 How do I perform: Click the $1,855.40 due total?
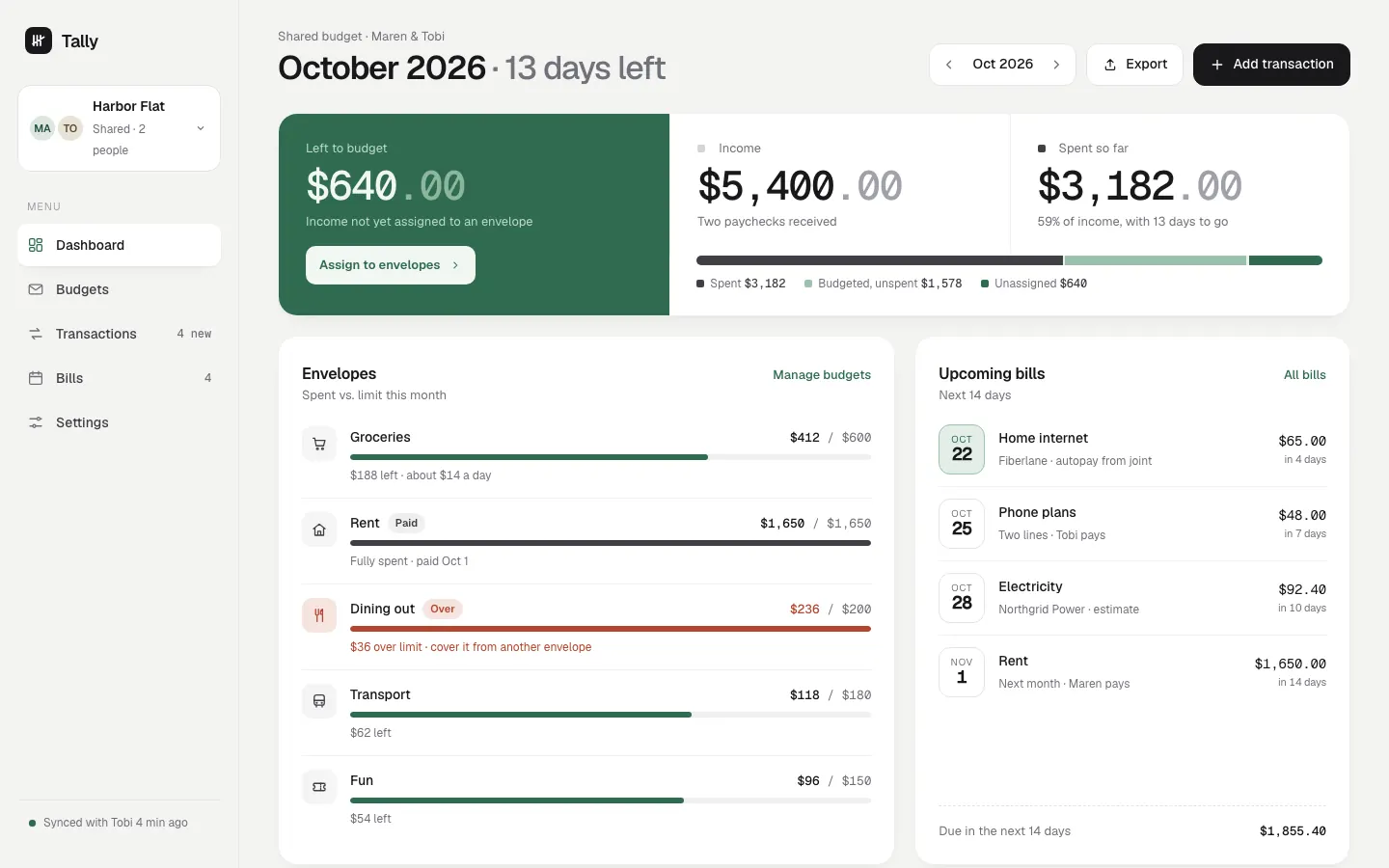click(1293, 831)
